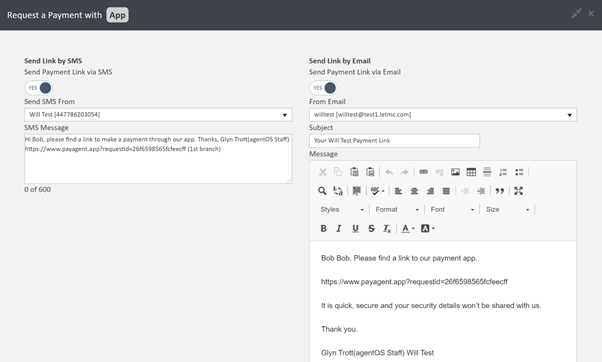Align message text left
Viewport: 602px width, 362px height.
tap(398, 191)
